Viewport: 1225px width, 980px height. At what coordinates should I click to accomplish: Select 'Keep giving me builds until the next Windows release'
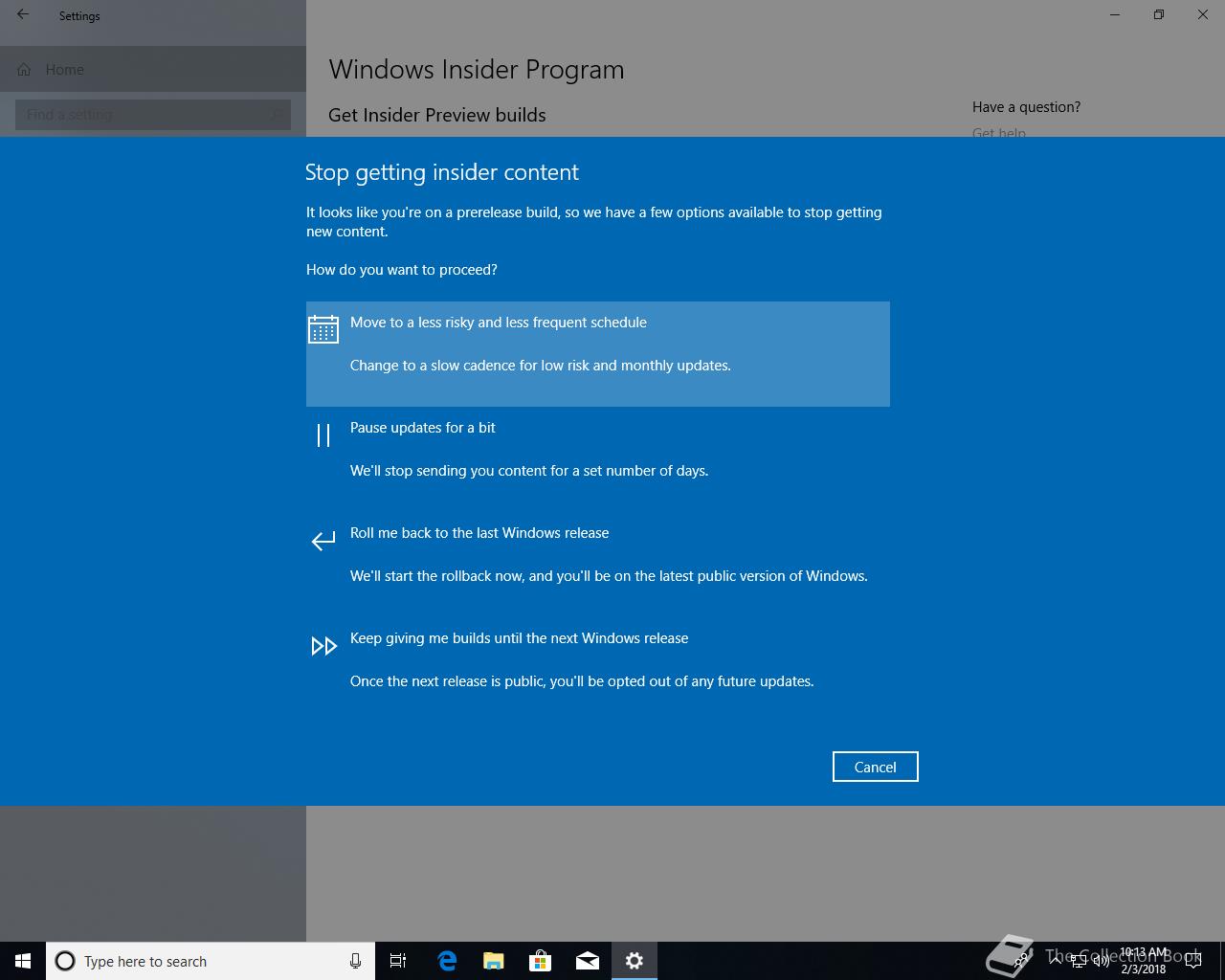(598, 670)
